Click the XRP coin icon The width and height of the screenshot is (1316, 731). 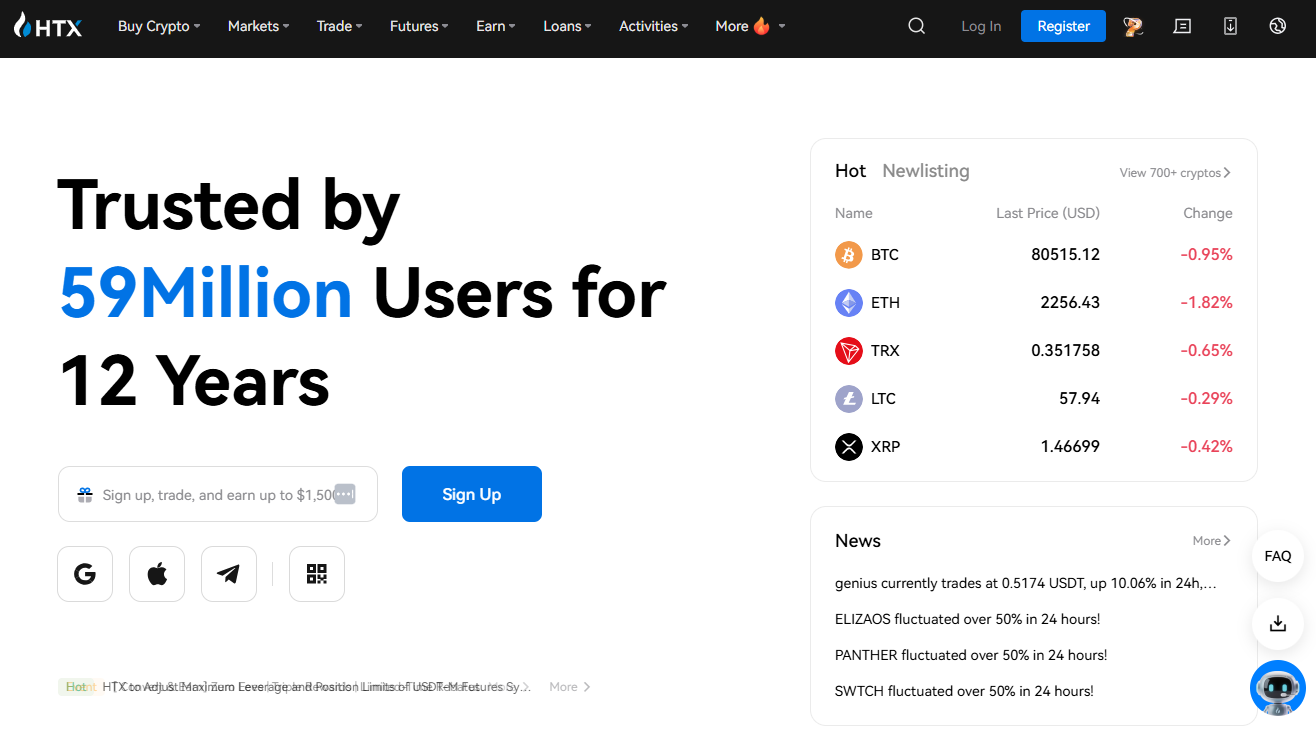[848, 447]
